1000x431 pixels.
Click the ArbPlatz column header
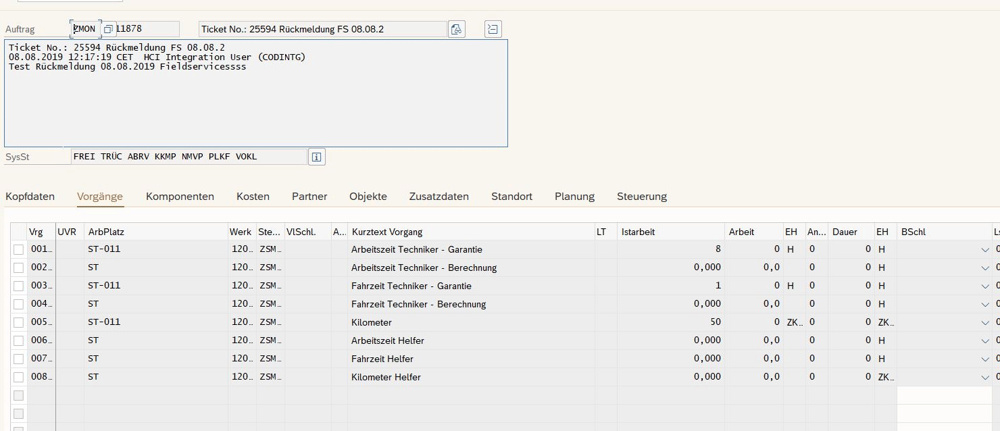tap(156, 232)
